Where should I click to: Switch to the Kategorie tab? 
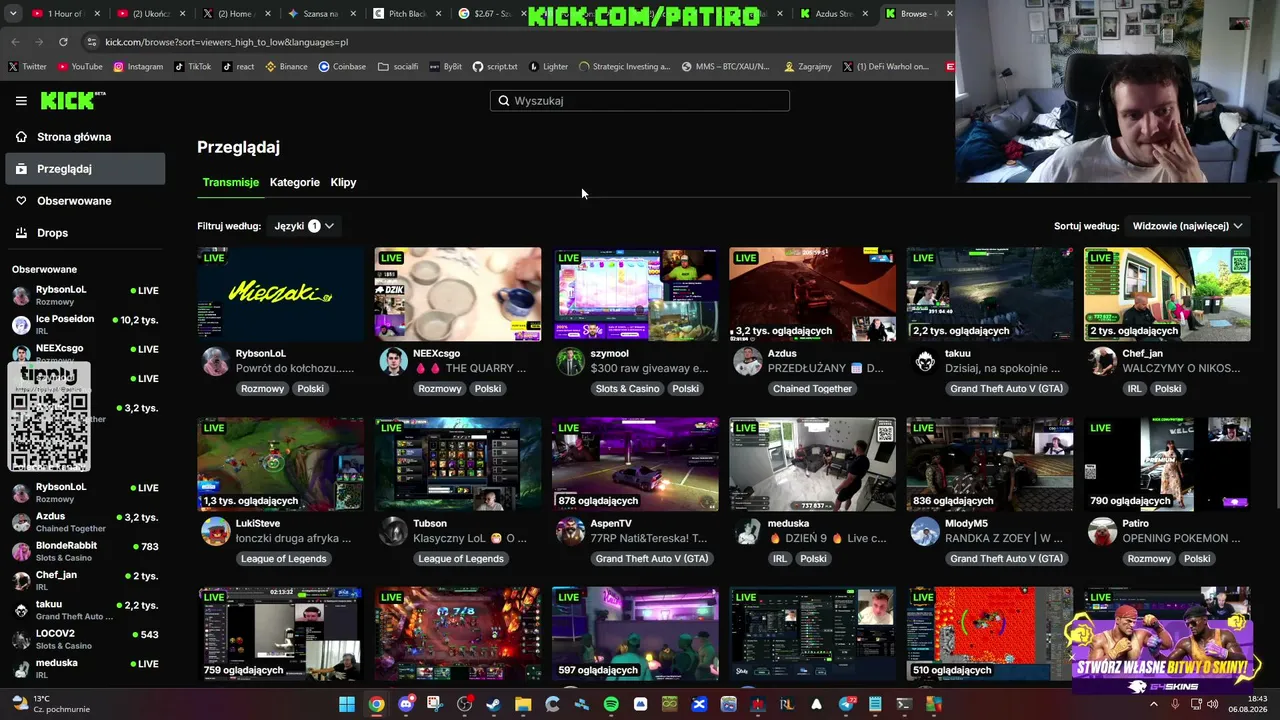[x=295, y=182]
